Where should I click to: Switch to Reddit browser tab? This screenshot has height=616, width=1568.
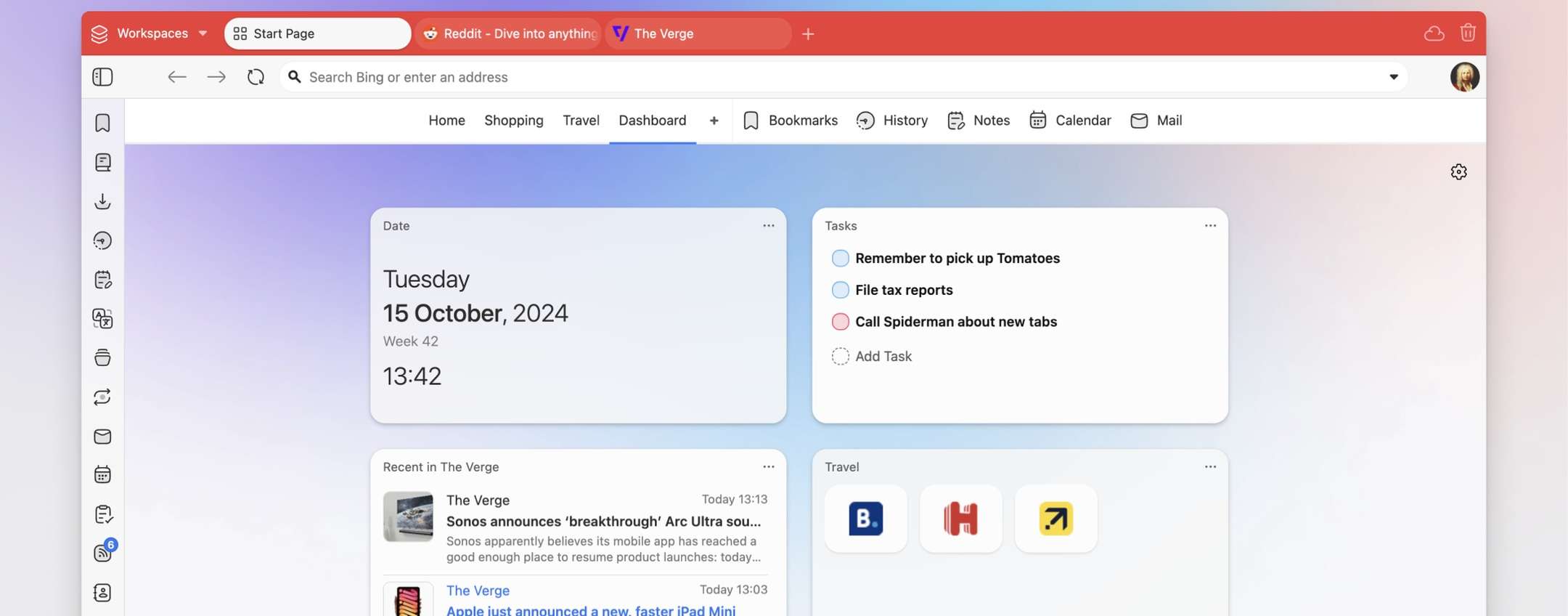(x=508, y=33)
